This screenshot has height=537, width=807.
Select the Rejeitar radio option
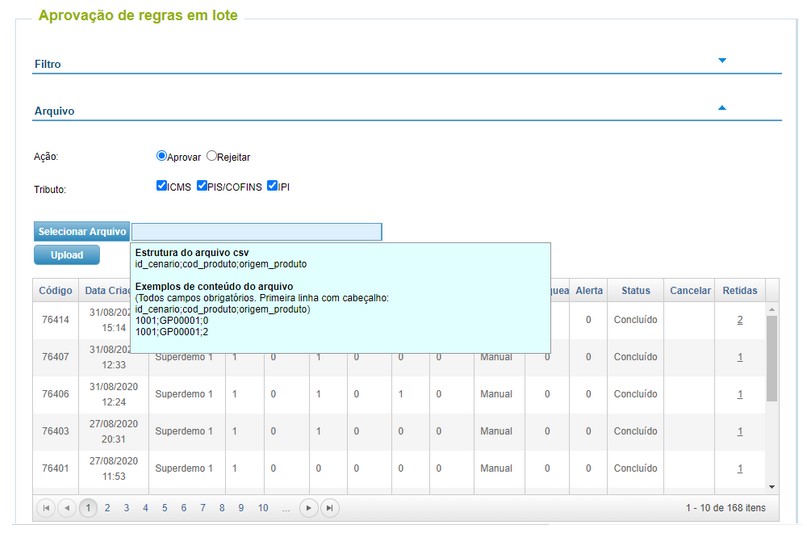[x=212, y=156]
